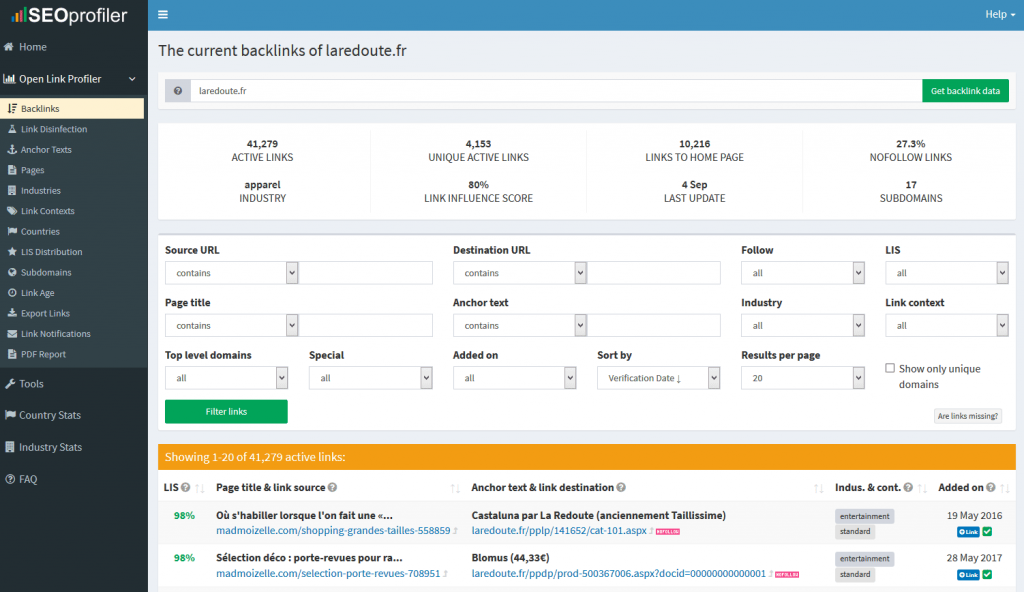Click the Get backlink data button

(x=965, y=91)
